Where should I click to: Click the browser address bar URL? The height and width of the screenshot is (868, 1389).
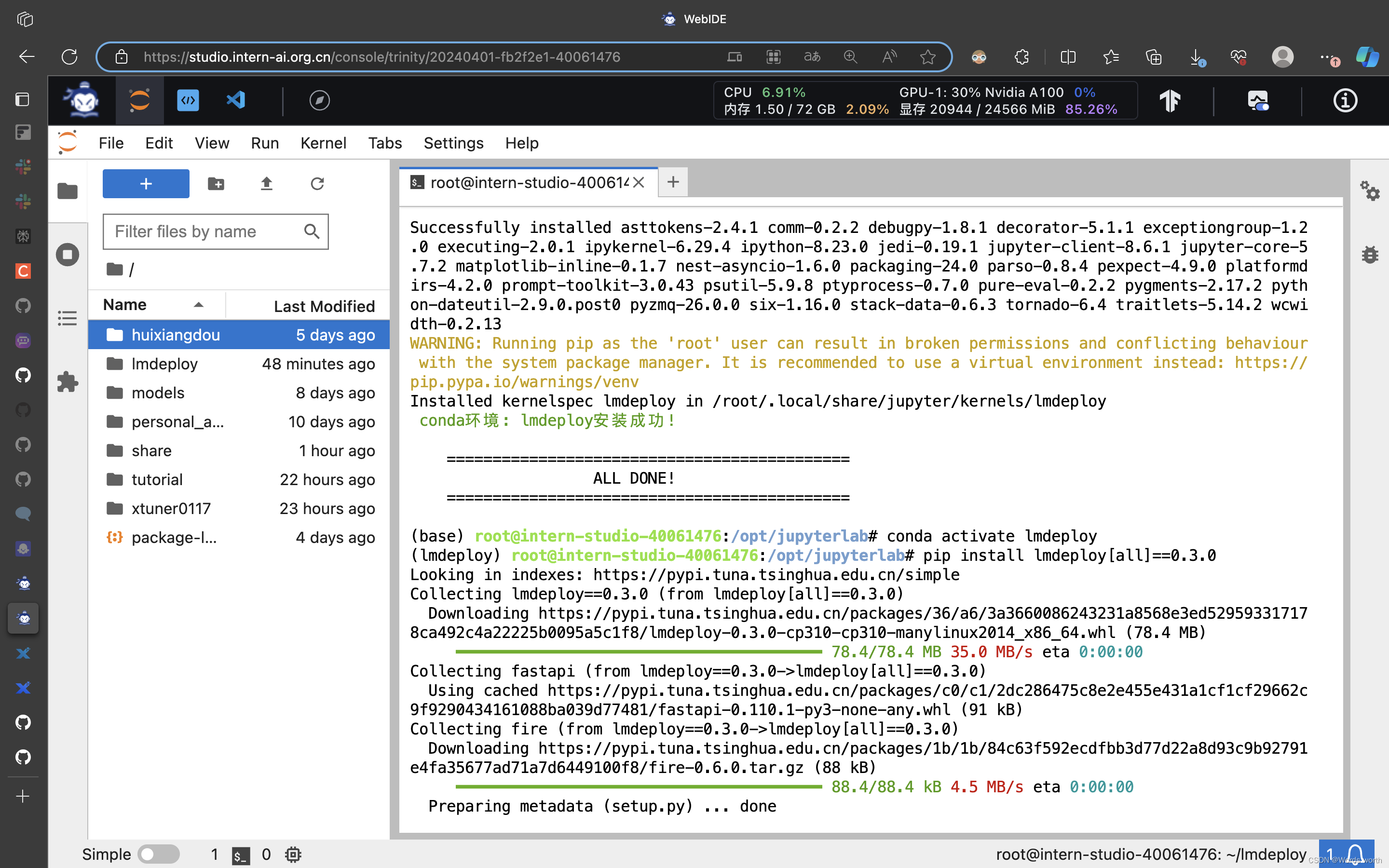[381, 57]
